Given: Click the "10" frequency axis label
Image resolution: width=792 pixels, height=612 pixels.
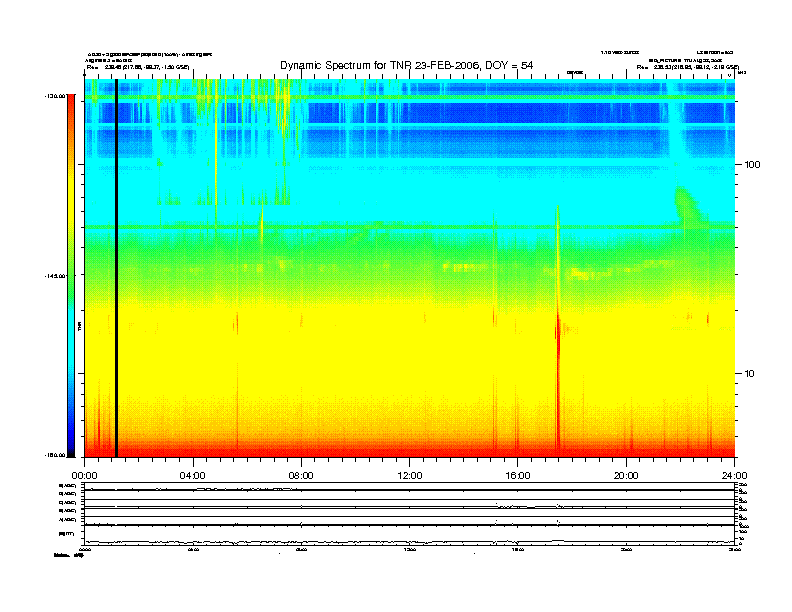Looking at the screenshot, I should [750, 374].
